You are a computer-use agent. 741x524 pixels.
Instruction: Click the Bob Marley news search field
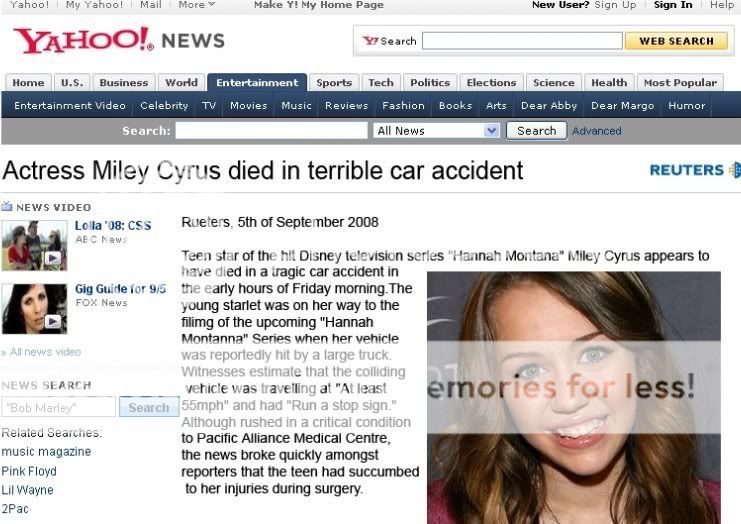[x=59, y=407]
